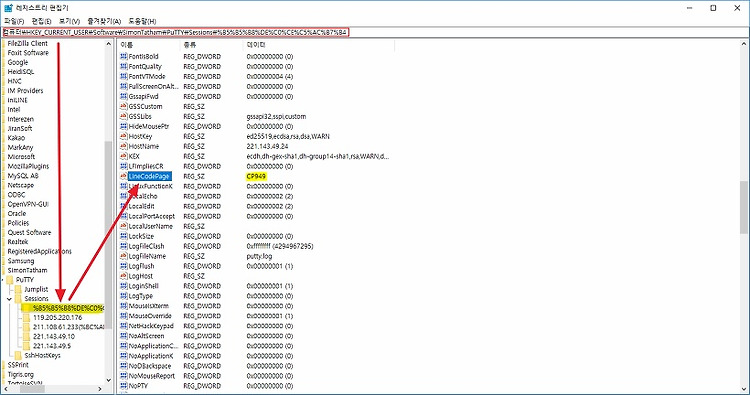Click the LogFlush DWORD icon

coord(123,266)
